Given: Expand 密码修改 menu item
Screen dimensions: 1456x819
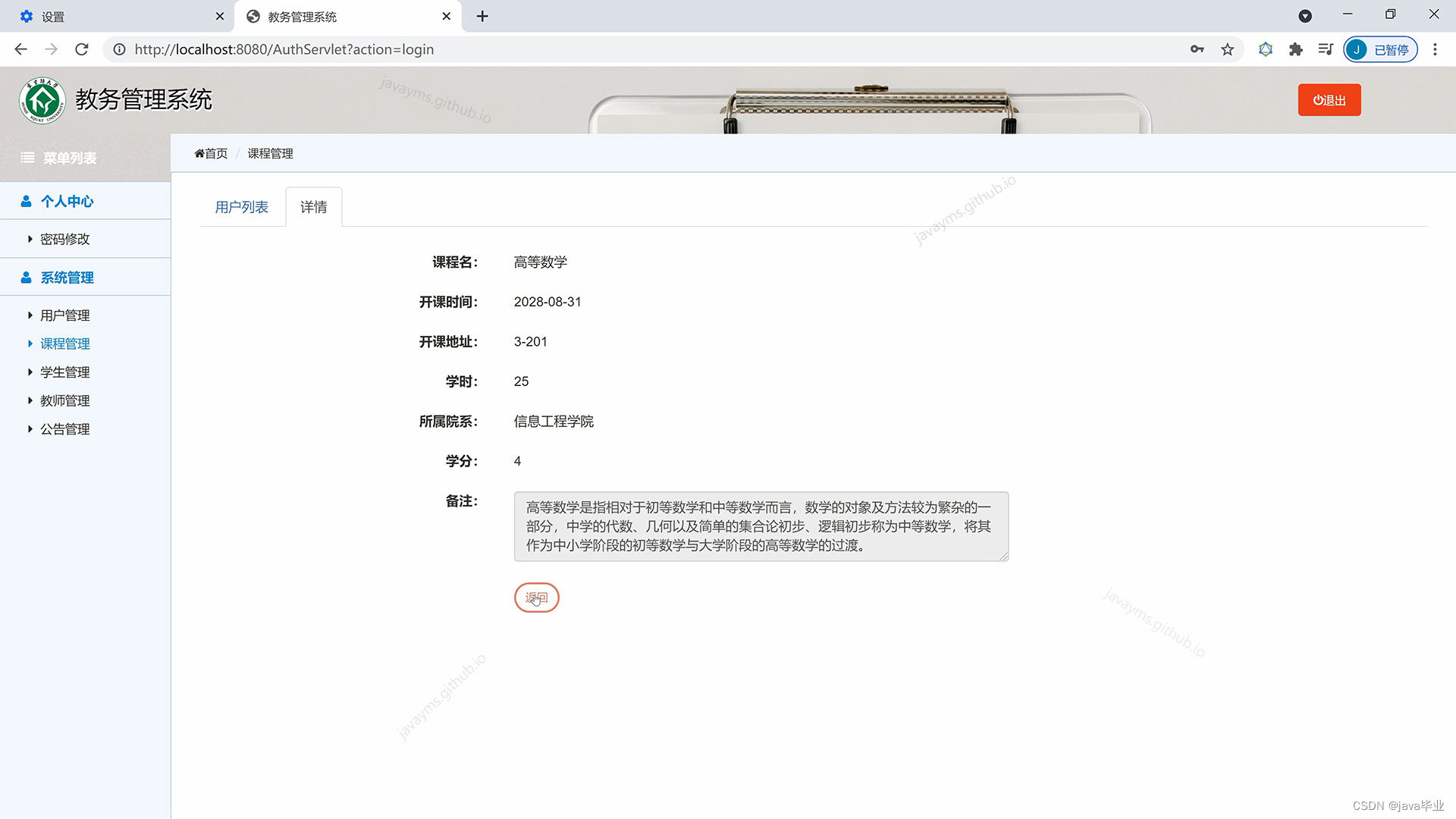Looking at the screenshot, I should [65, 239].
